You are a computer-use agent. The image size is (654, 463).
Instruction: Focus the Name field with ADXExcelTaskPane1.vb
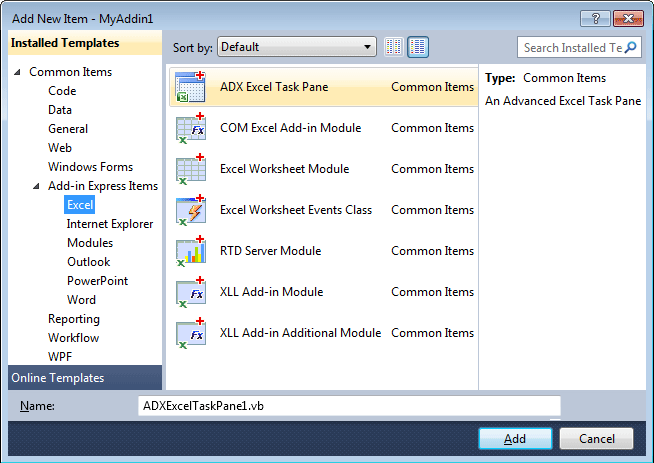click(x=349, y=406)
